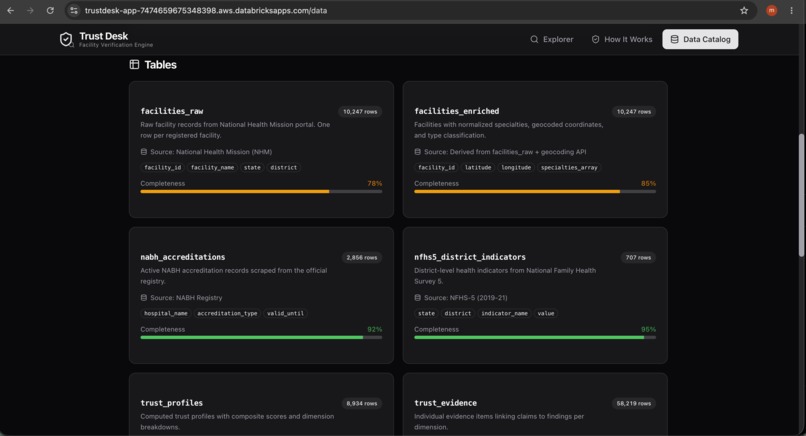Click database icon beside National Health Mission source

143,152
